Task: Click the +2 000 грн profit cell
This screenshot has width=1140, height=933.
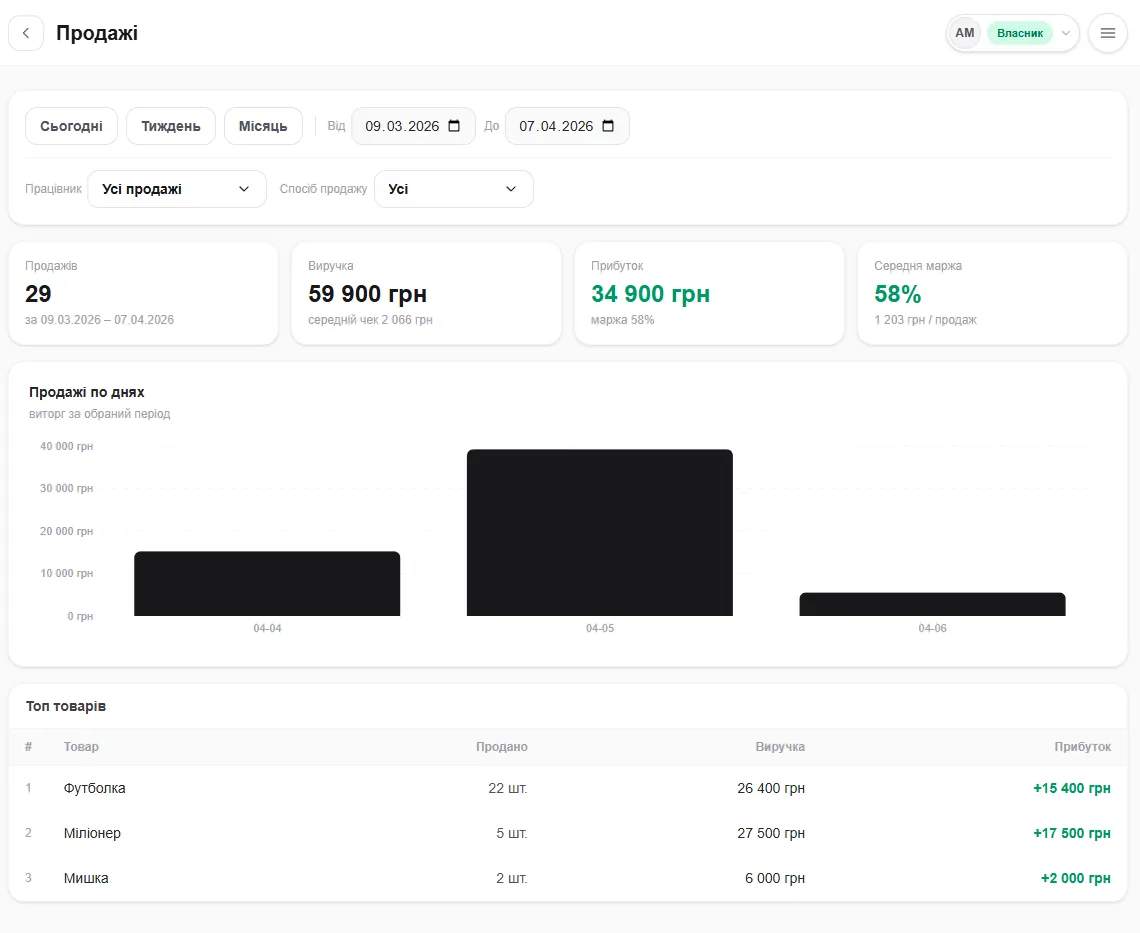Action: [x=1076, y=878]
